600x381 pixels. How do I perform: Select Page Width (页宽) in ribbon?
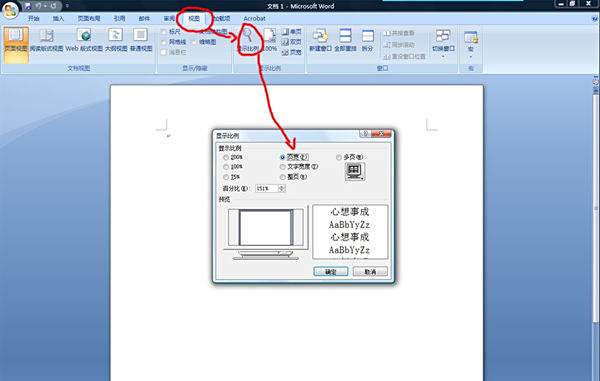[292, 52]
